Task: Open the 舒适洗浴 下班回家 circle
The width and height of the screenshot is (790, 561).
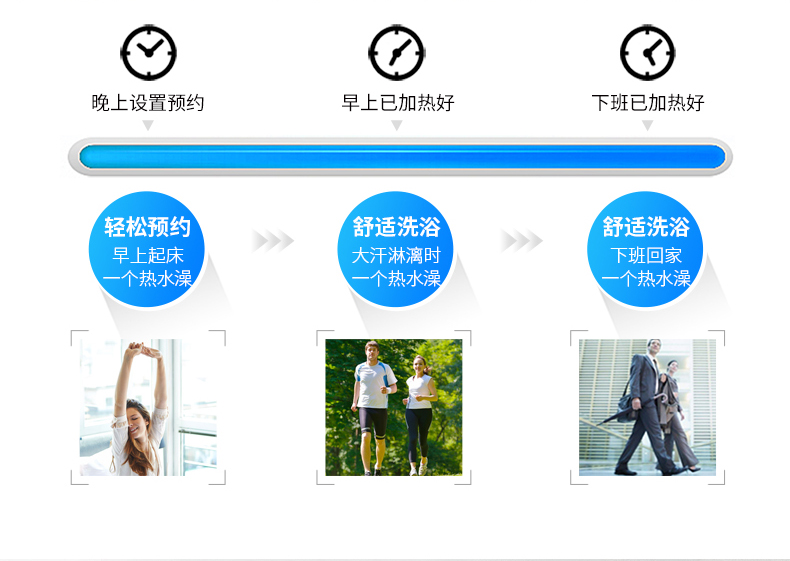Action: click(645, 249)
